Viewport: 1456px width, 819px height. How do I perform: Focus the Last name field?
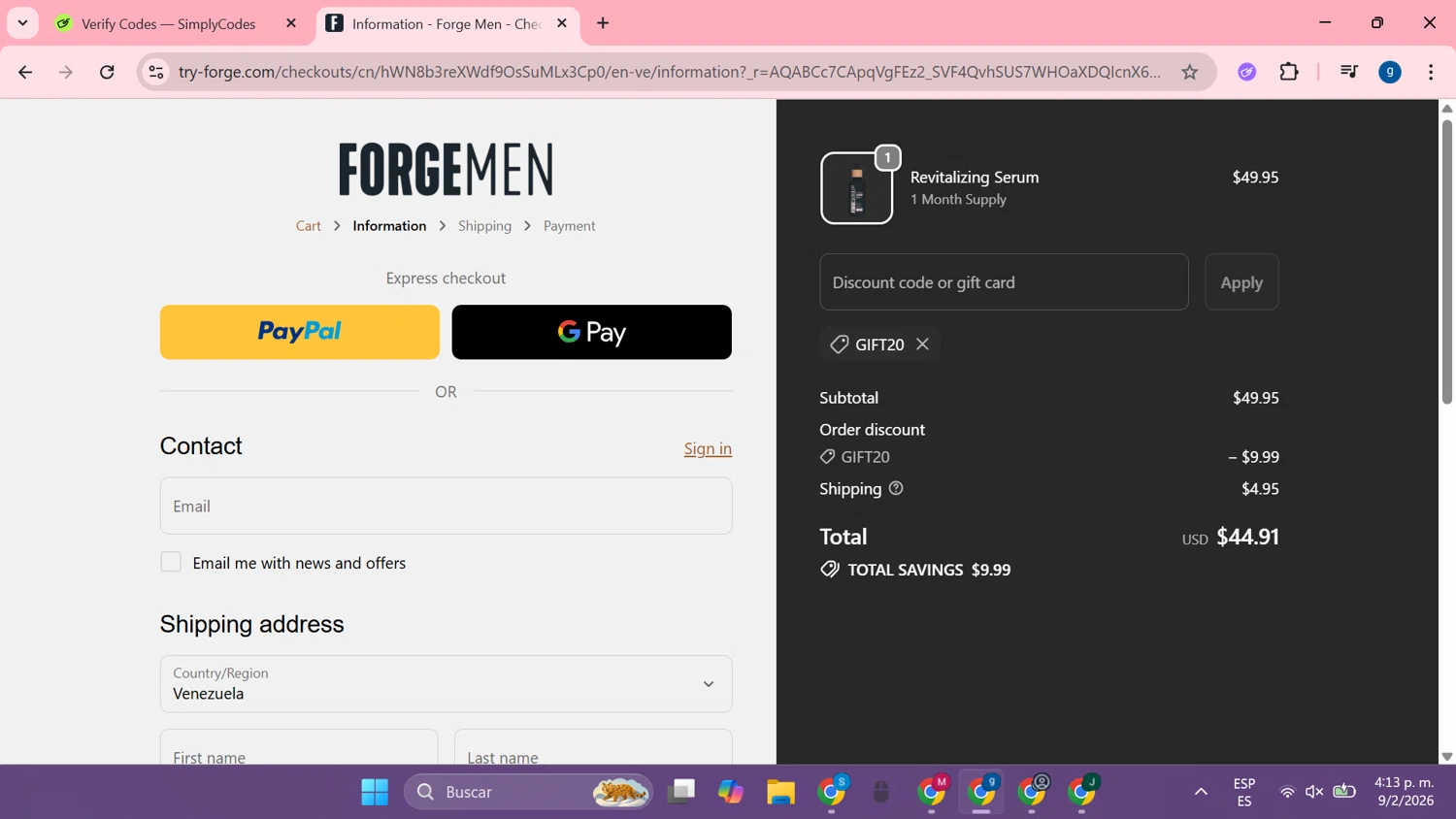coord(593,747)
